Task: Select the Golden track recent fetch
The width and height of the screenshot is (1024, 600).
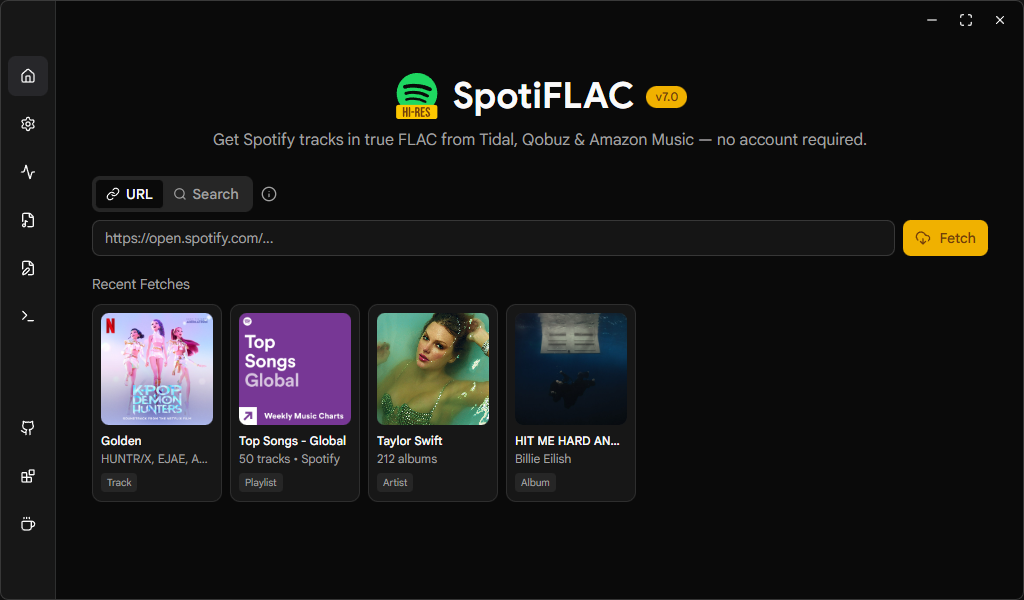Action: [157, 402]
